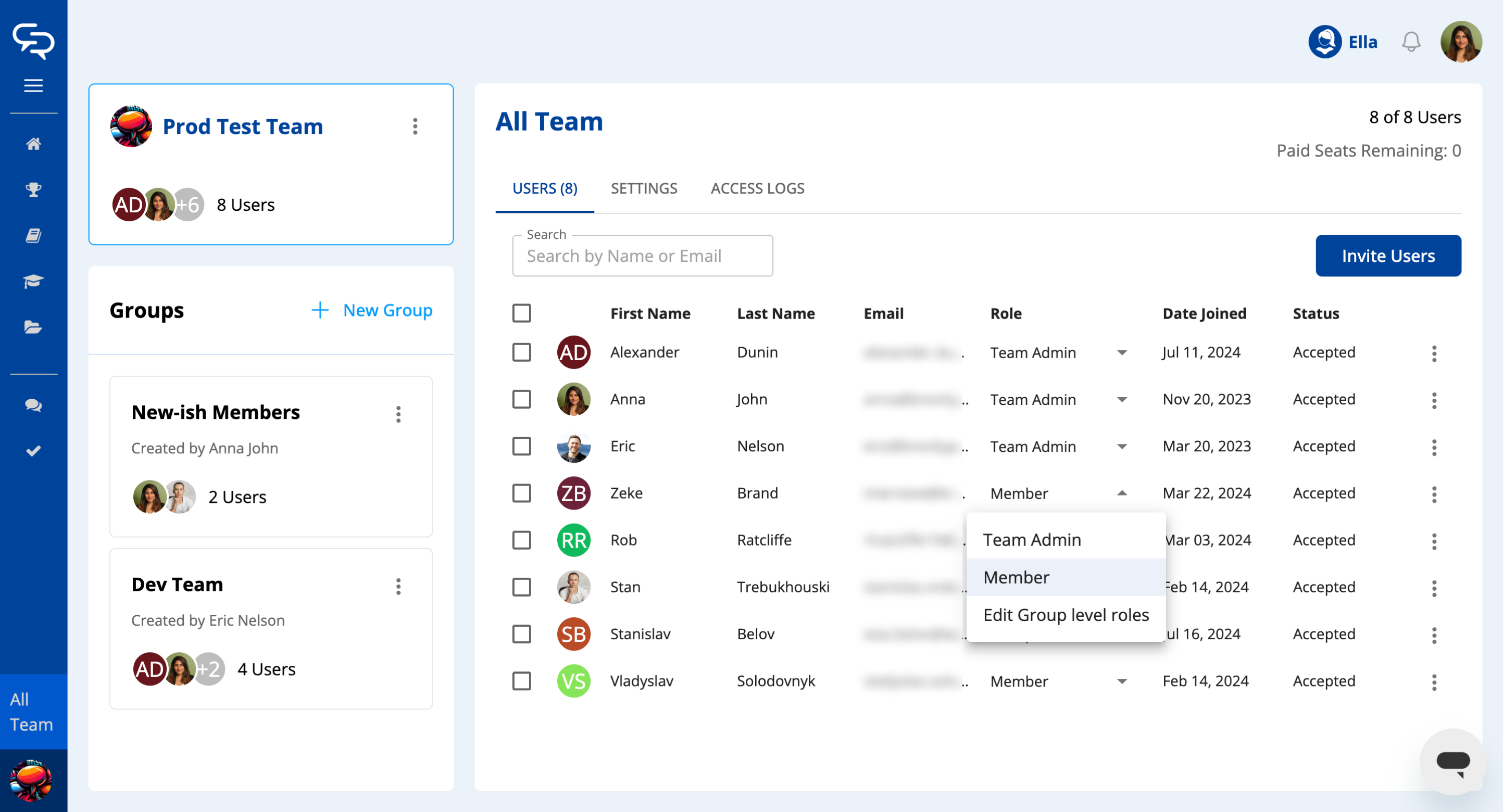
Task: Open the folder icon in sidebar
Action: click(33, 327)
